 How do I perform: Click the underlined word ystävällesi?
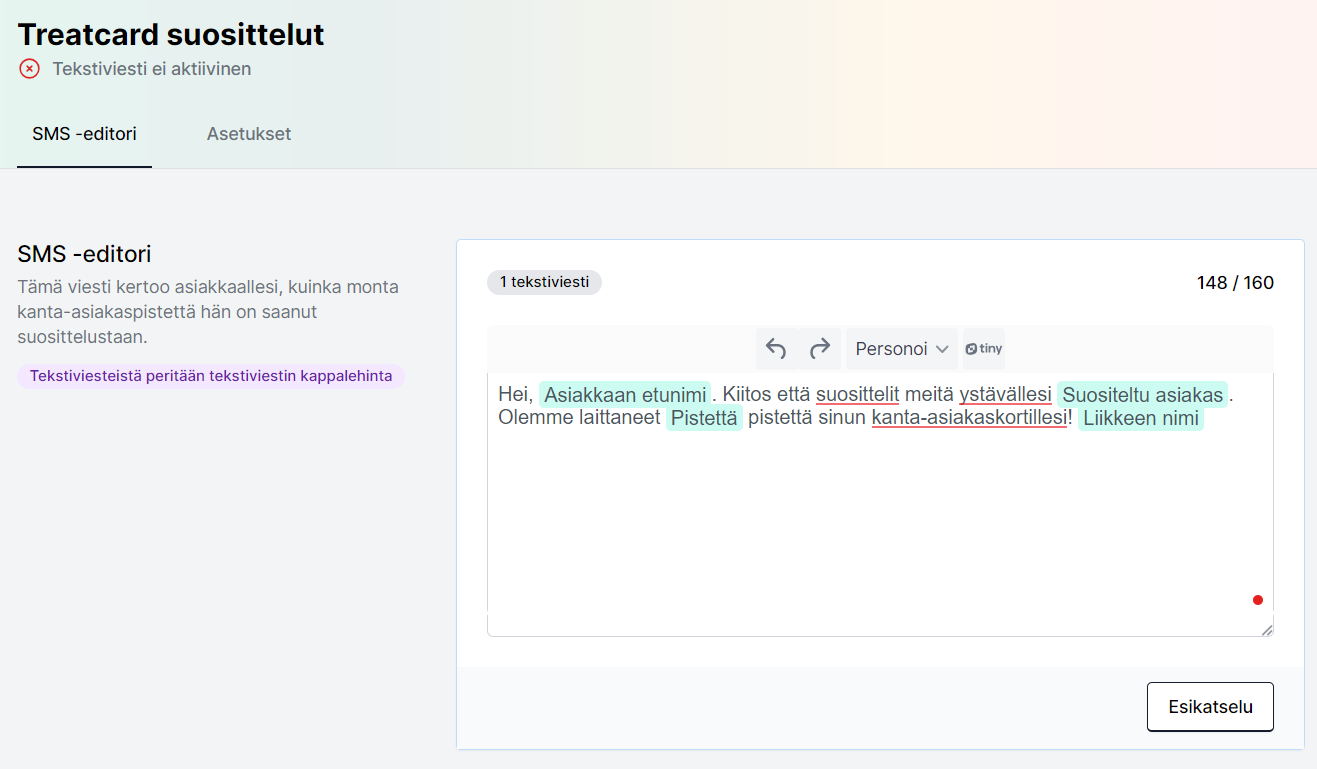[1005, 395]
